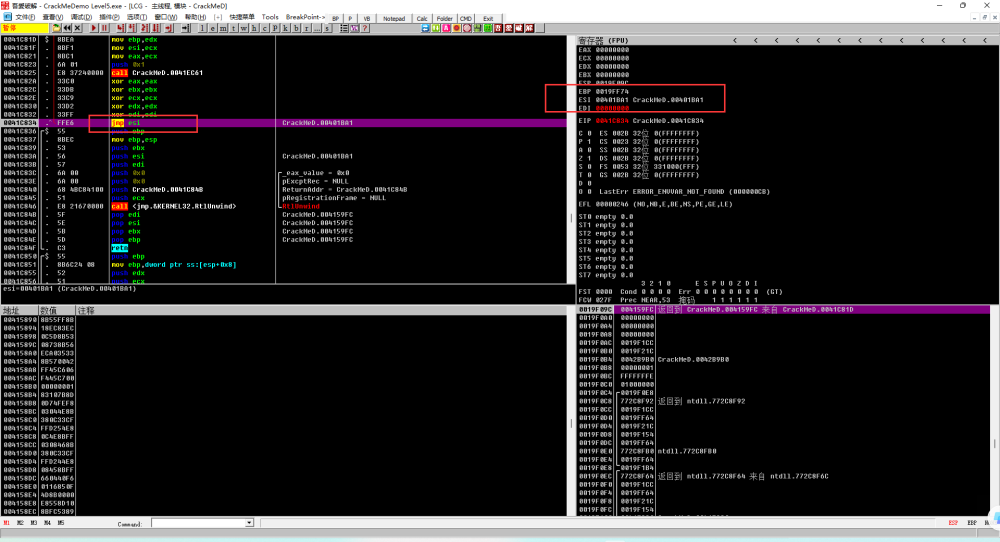Click the Restart program rewind icon
This screenshot has height=542, width=1000.
[x=65, y=28]
